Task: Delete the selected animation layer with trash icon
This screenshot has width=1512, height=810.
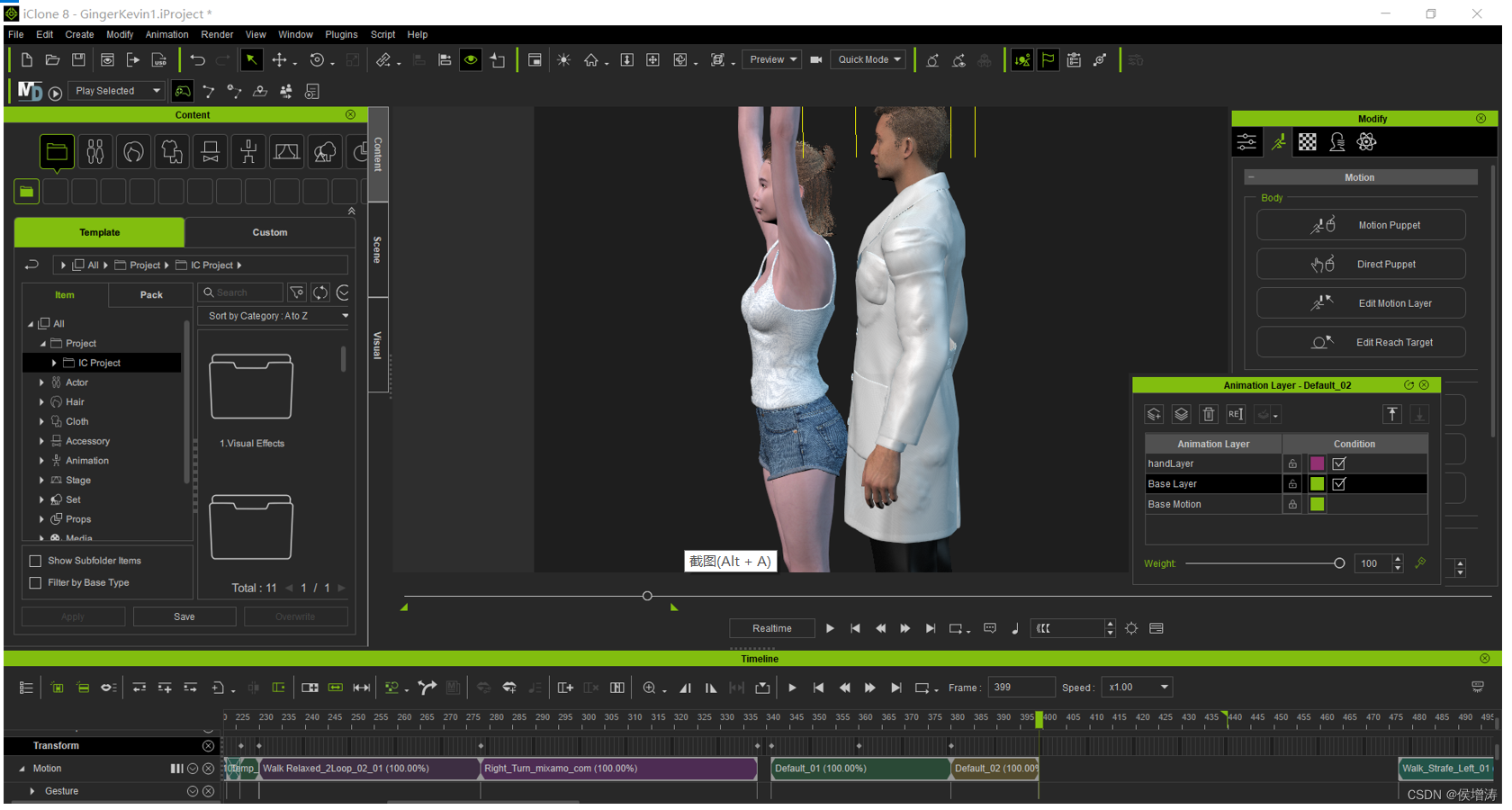Action: (1209, 414)
